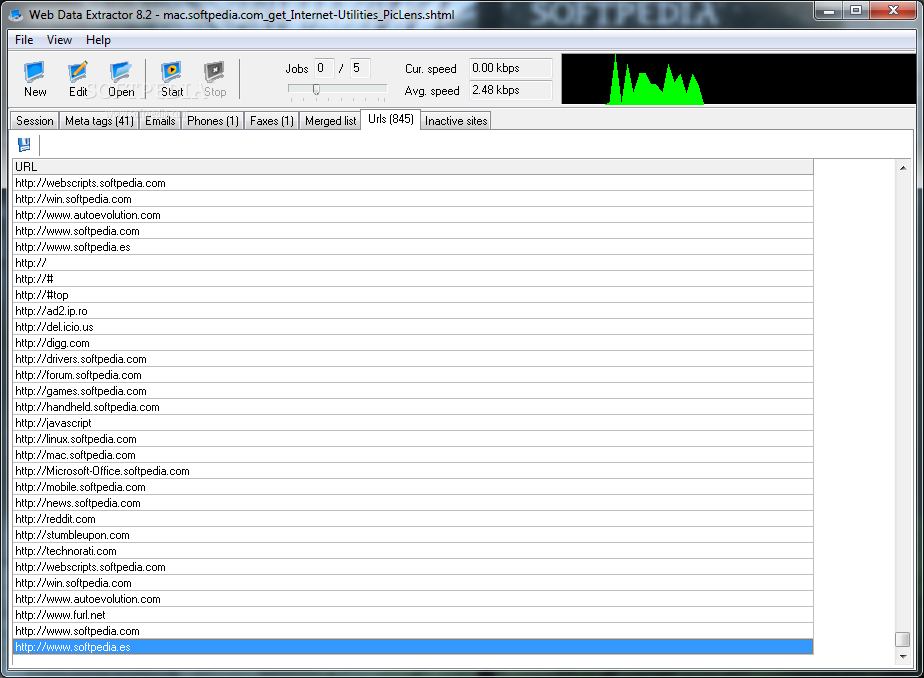The width and height of the screenshot is (924, 678).
Task: Click the Avg. speed value field
Action: (x=510, y=90)
